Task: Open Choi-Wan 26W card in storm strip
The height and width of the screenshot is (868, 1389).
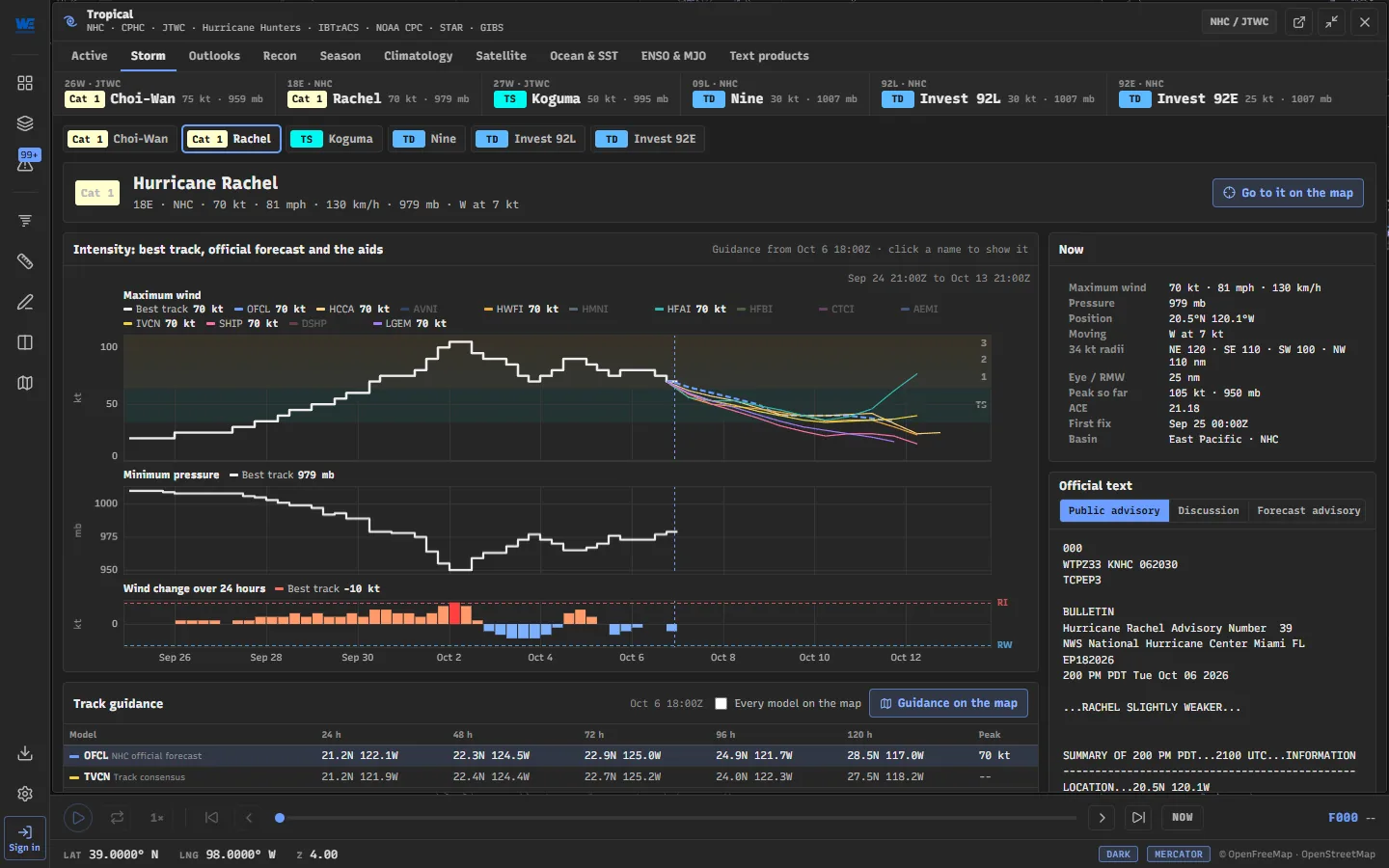Action: (164, 94)
